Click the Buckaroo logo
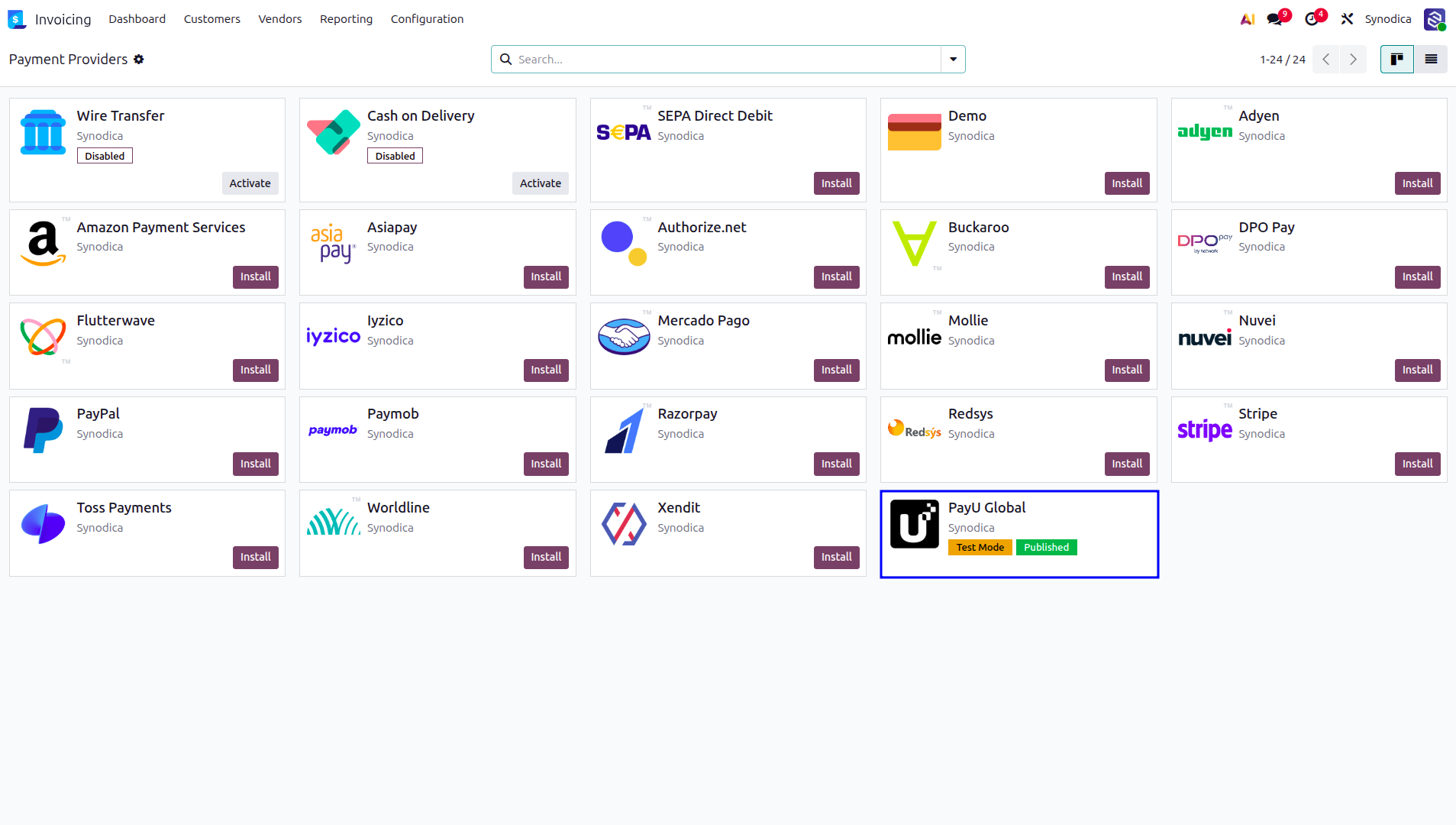Image resolution: width=1456 pixels, height=825 pixels. [x=914, y=244]
